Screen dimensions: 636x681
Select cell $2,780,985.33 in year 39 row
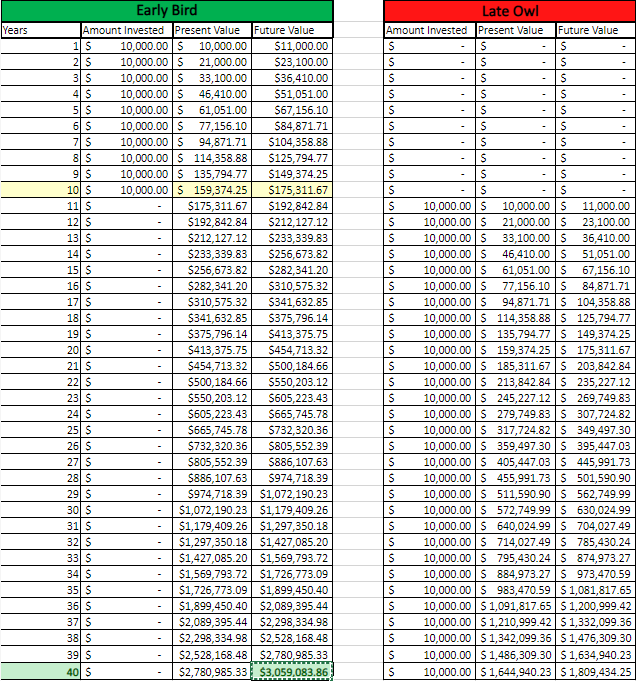(292, 655)
